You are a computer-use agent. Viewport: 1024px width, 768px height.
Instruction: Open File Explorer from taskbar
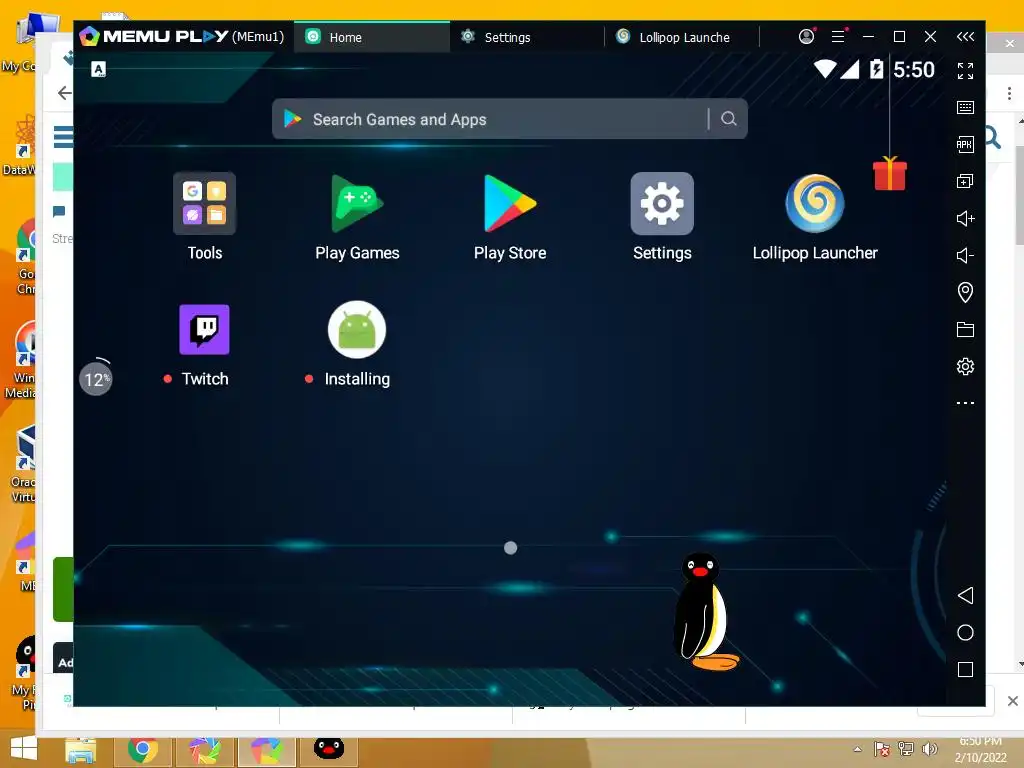[x=81, y=751]
